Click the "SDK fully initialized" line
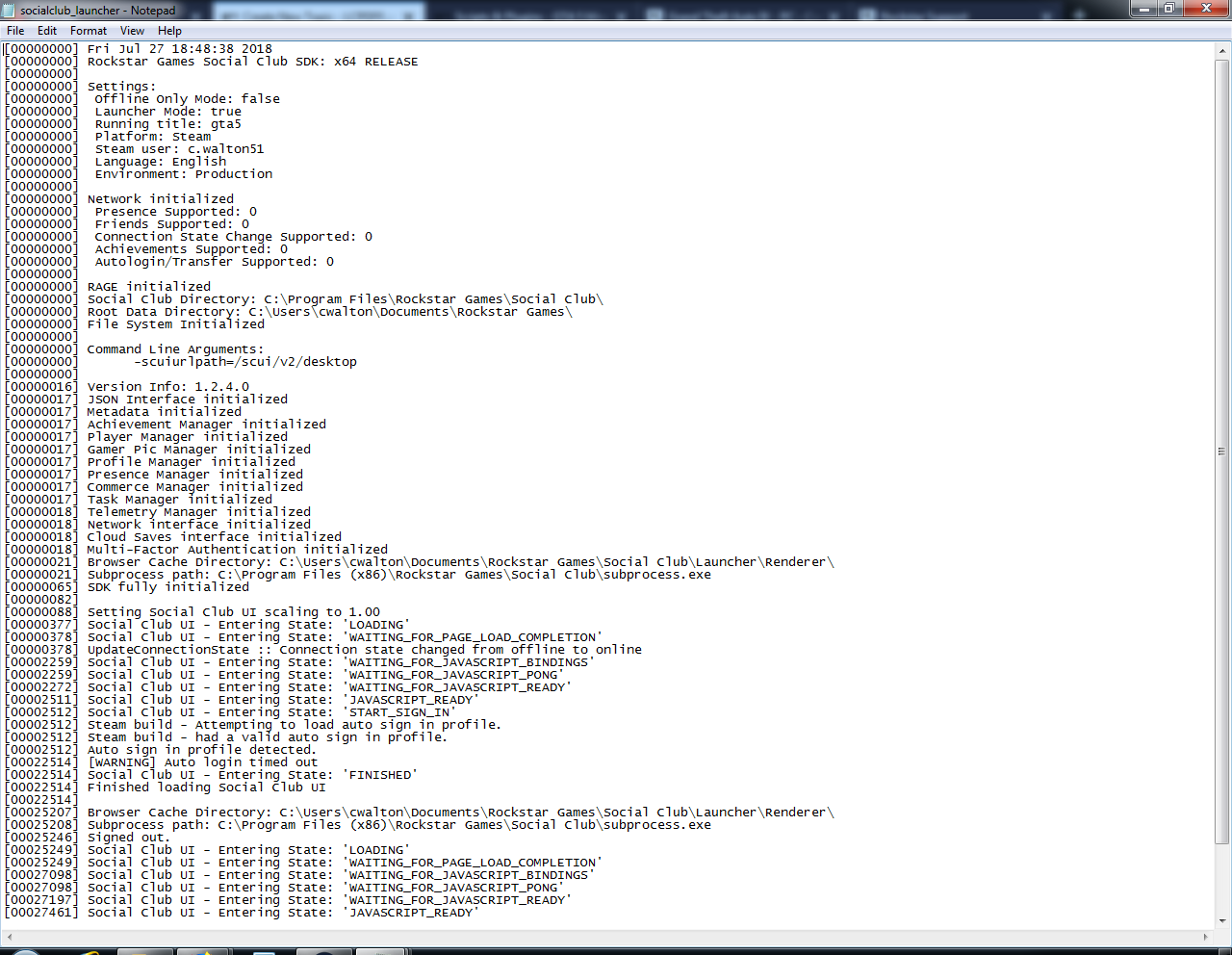 tap(168, 587)
